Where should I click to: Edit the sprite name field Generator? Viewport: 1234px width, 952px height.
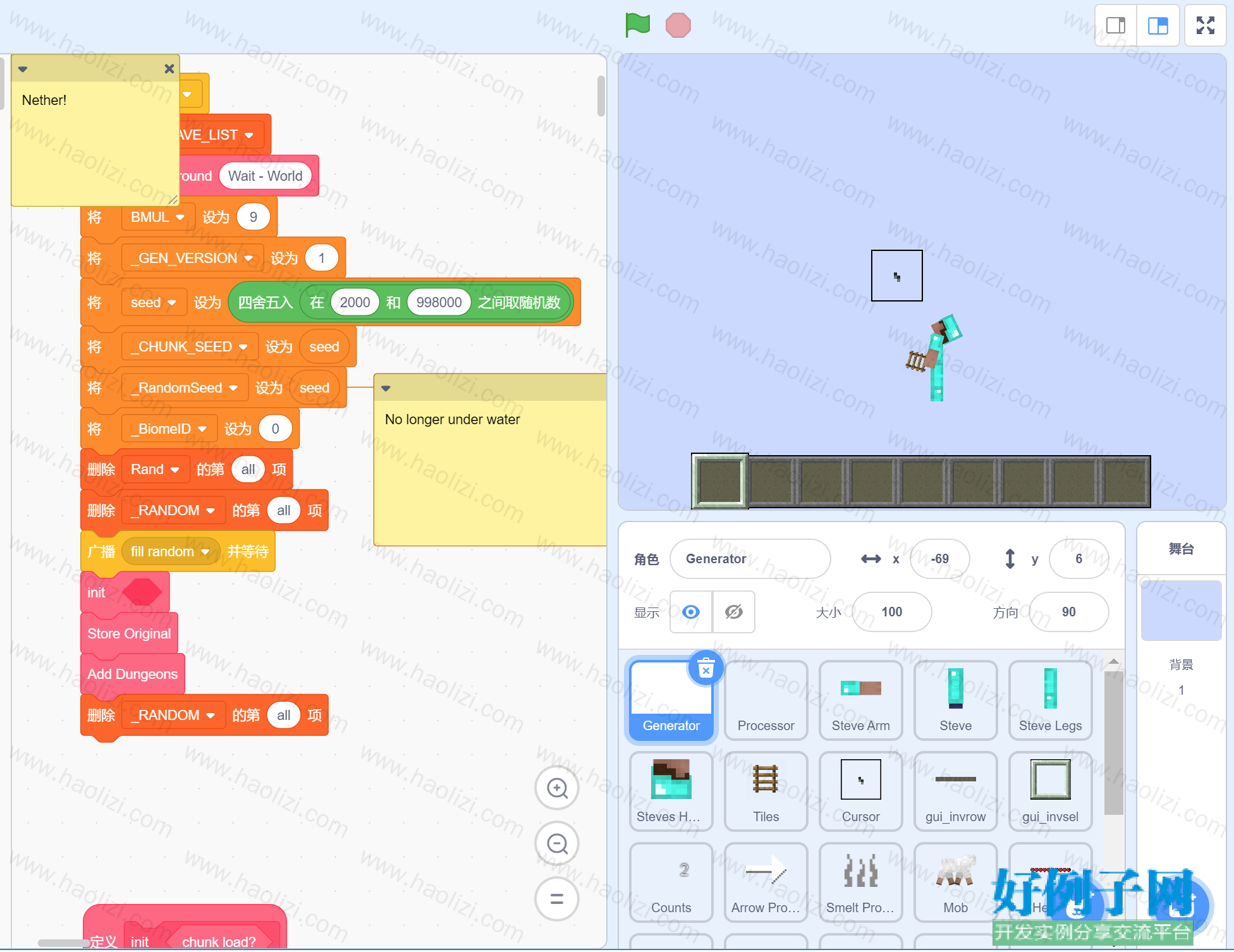750,559
